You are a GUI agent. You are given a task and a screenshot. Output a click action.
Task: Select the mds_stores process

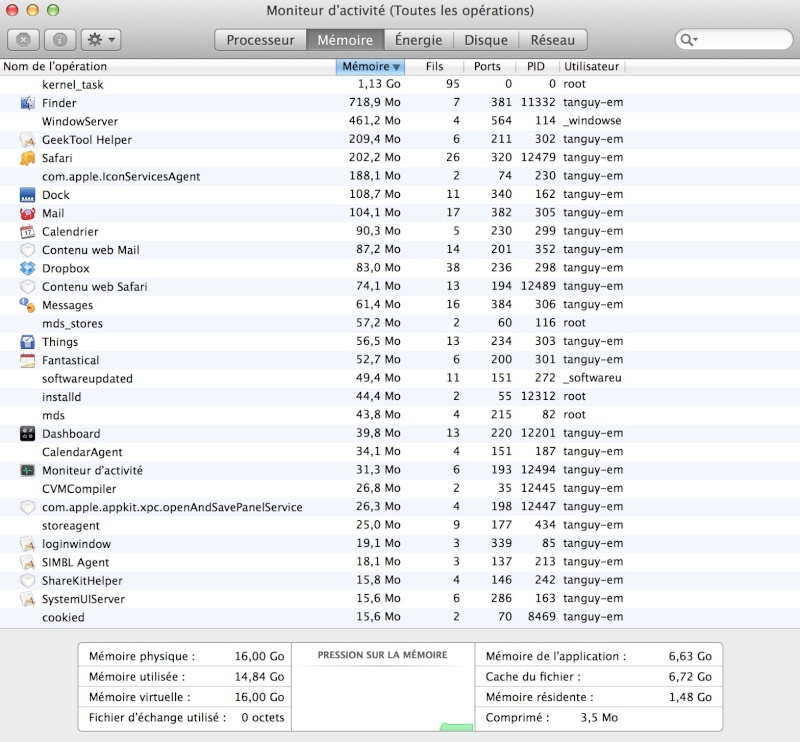pos(400,324)
